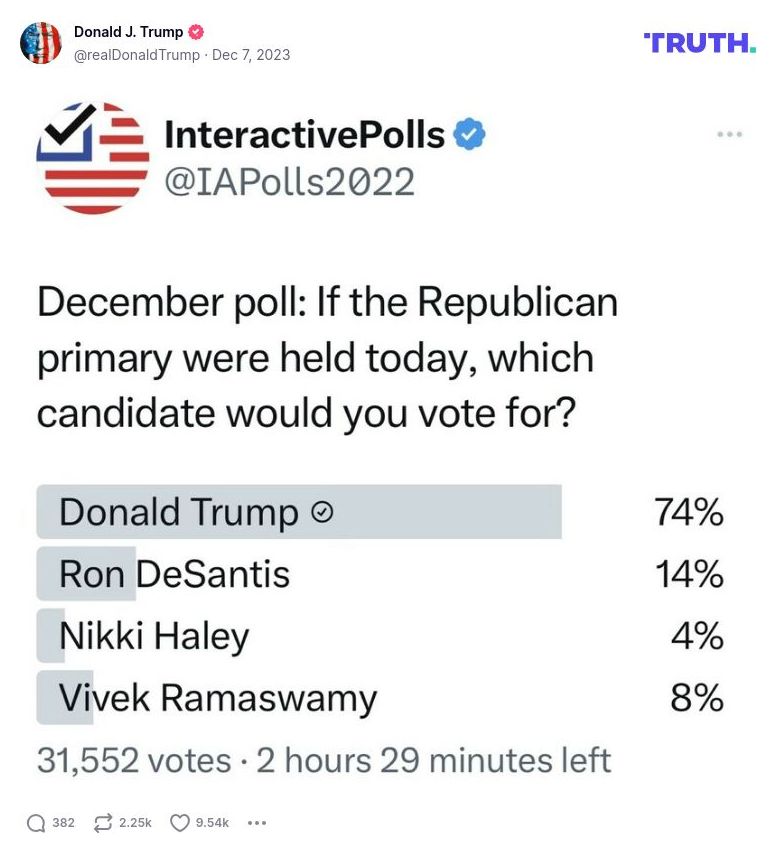Open Donald J. Trump's profile avatar
777x853 pixels.
pyautogui.click(x=42, y=42)
